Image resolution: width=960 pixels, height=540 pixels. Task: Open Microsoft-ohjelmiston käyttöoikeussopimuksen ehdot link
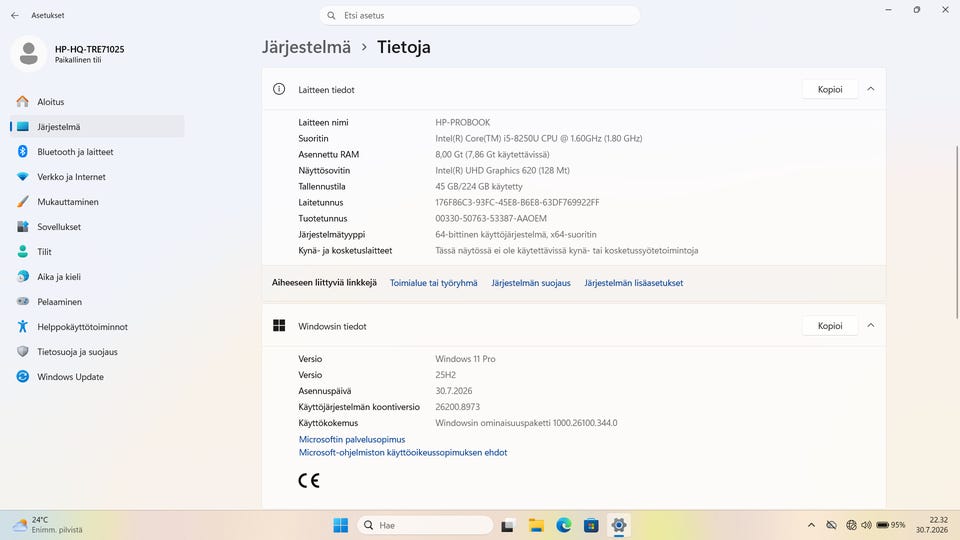point(403,453)
